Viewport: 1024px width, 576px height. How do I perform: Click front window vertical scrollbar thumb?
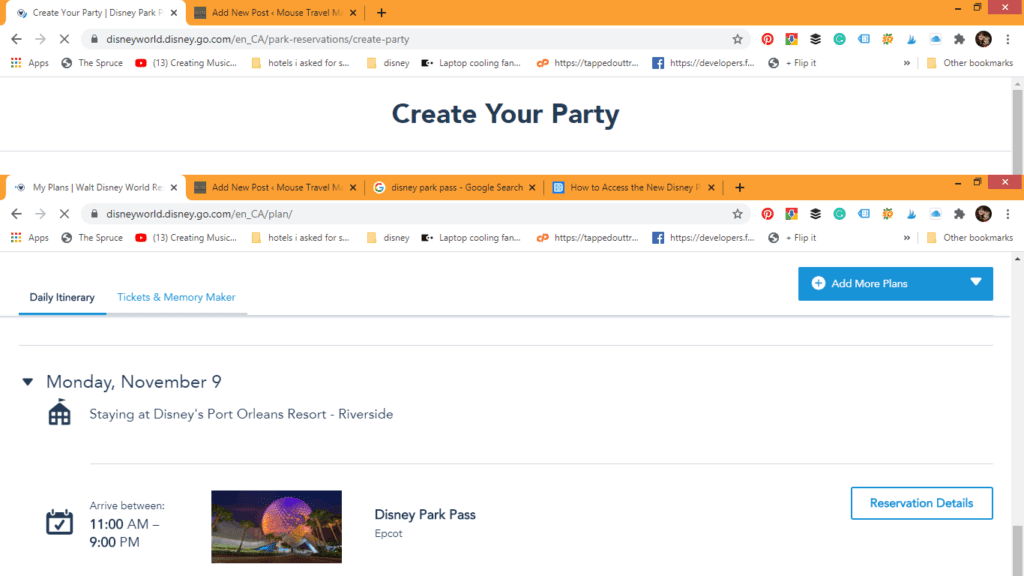[1017, 549]
